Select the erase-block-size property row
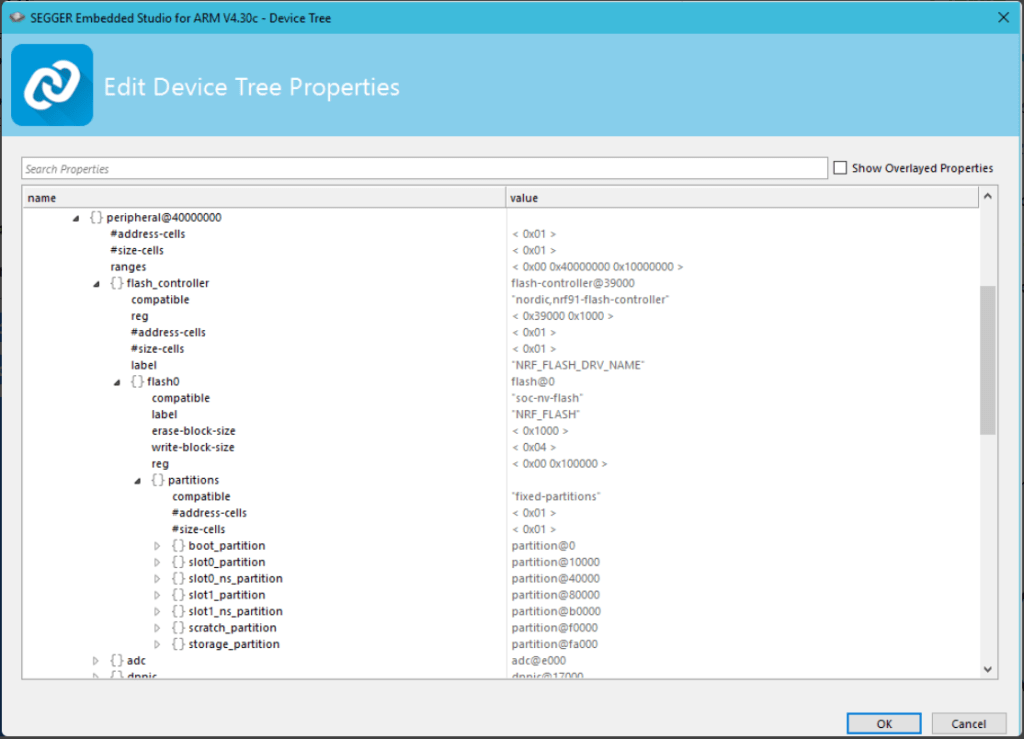The width and height of the screenshot is (1024, 739). tap(194, 431)
